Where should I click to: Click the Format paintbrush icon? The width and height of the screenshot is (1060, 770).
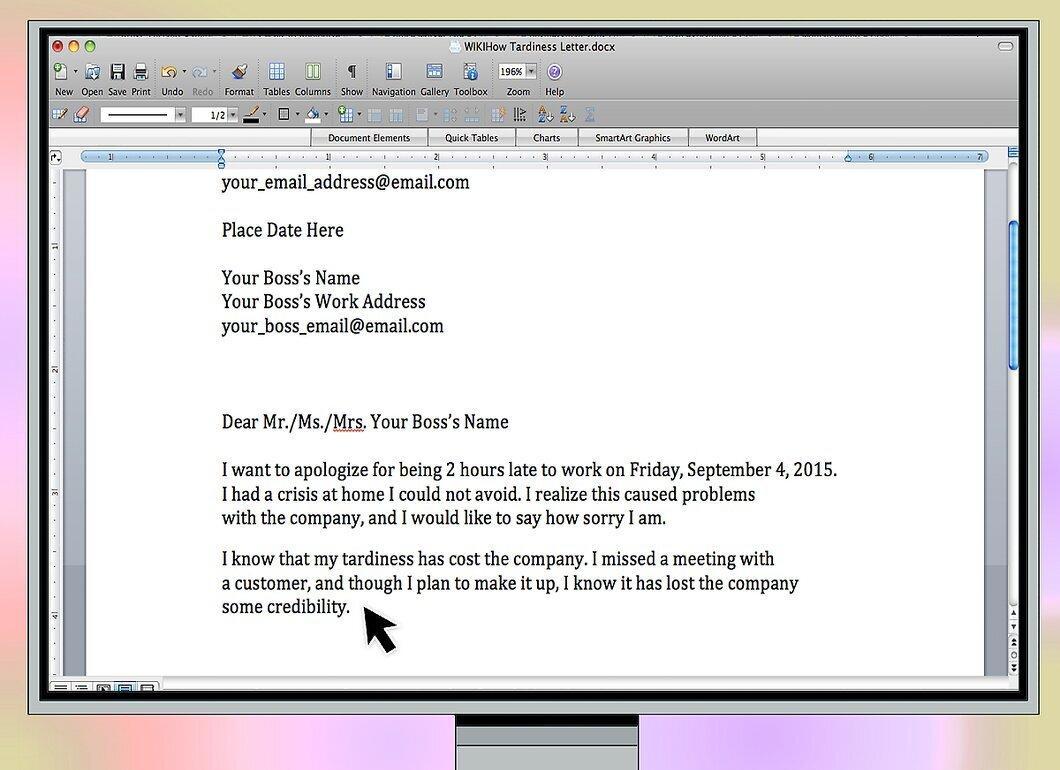coord(239,72)
